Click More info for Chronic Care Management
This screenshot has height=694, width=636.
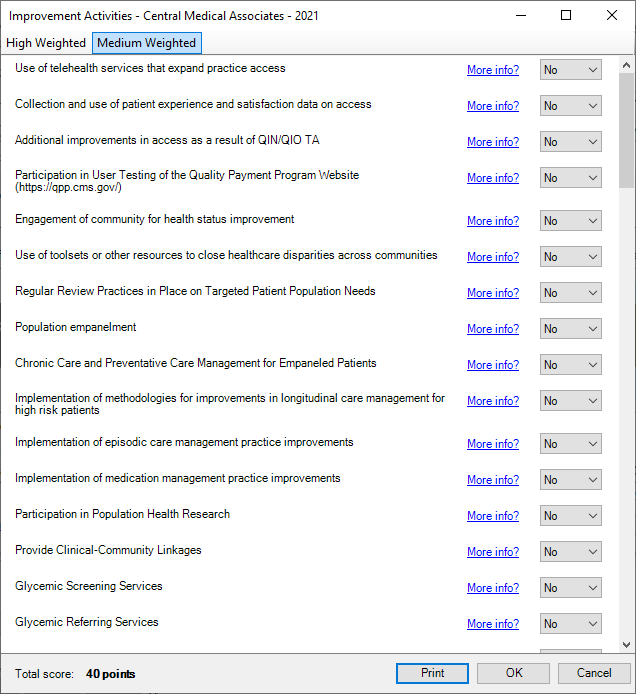(x=493, y=365)
